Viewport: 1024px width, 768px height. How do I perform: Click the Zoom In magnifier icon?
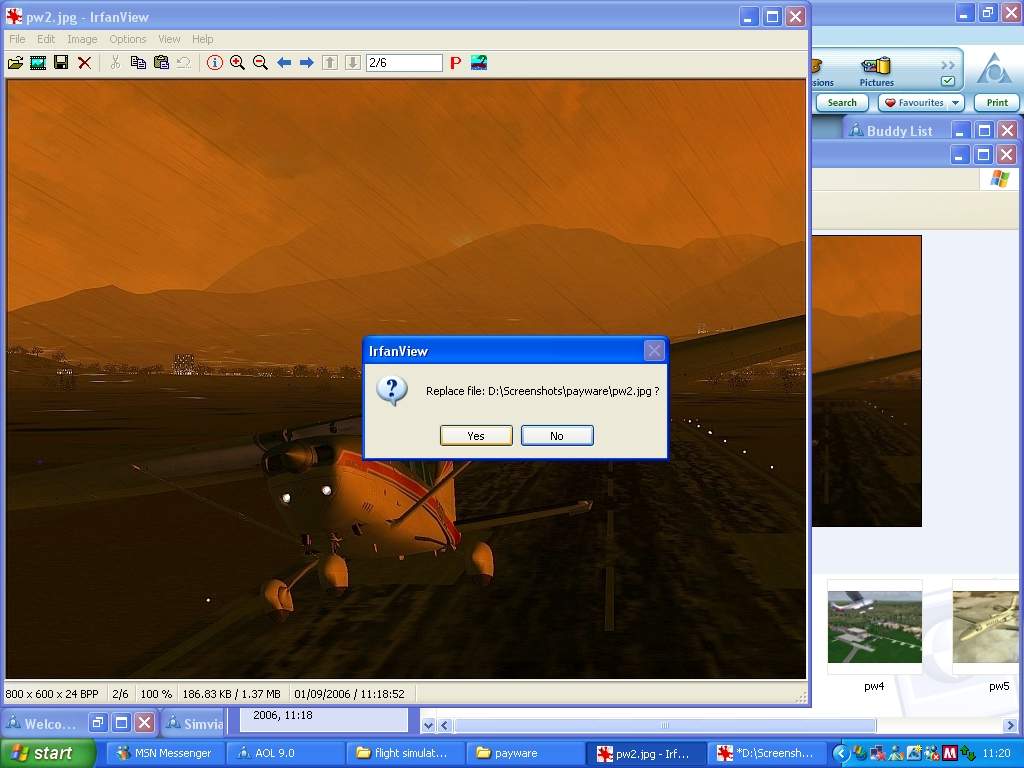click(x=237, y=63)
